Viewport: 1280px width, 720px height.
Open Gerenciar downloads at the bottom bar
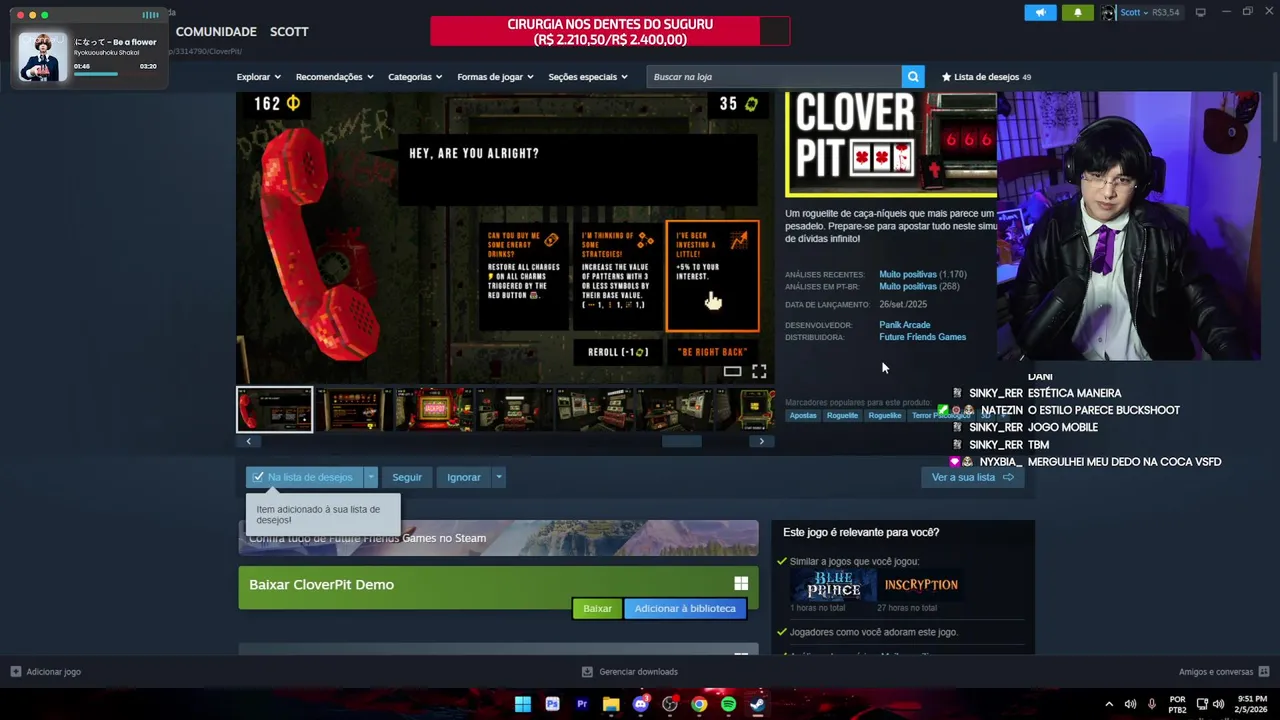630,672
